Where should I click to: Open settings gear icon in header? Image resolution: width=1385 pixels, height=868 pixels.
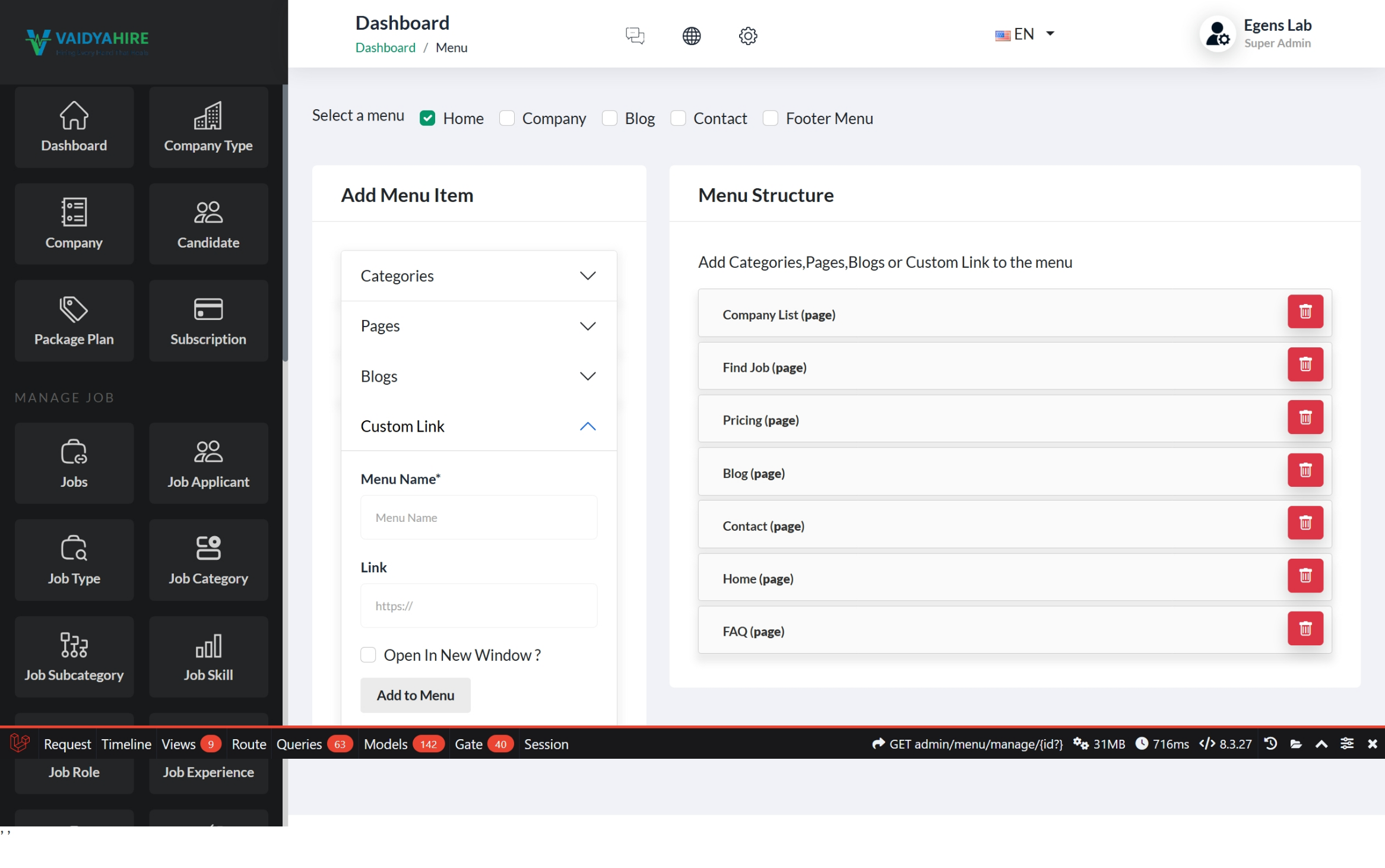[x=747, y=36]
